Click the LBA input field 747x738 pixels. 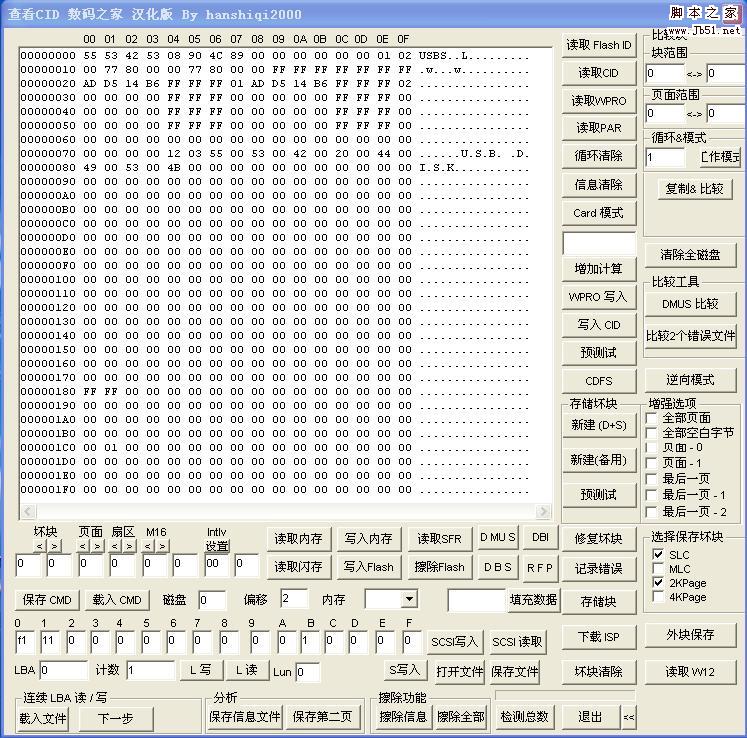tap(63, 671)
